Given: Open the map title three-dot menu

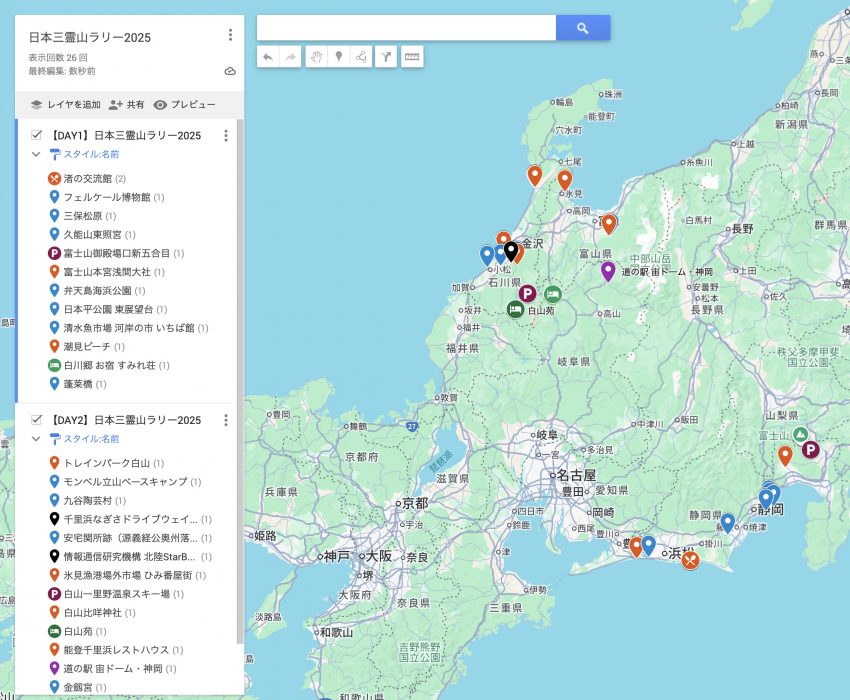Looking at the screenshot, I should (230, 35).
